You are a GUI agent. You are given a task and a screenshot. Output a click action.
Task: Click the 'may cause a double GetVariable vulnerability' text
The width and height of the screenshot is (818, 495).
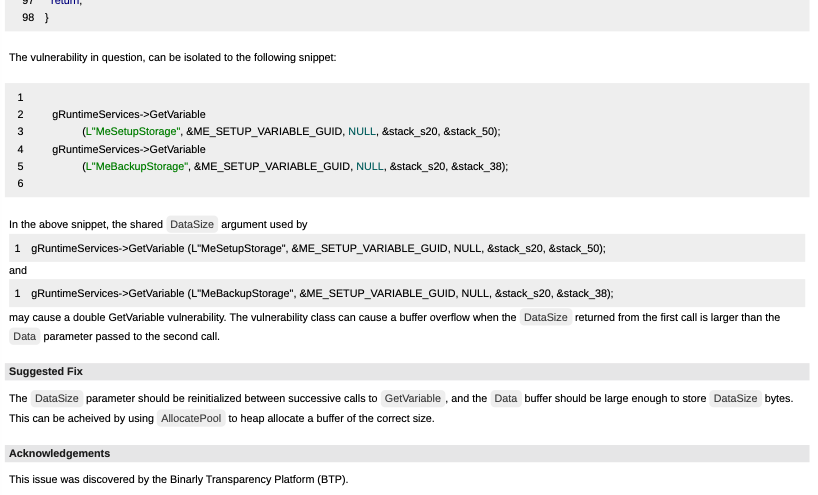tap(118, 317)
